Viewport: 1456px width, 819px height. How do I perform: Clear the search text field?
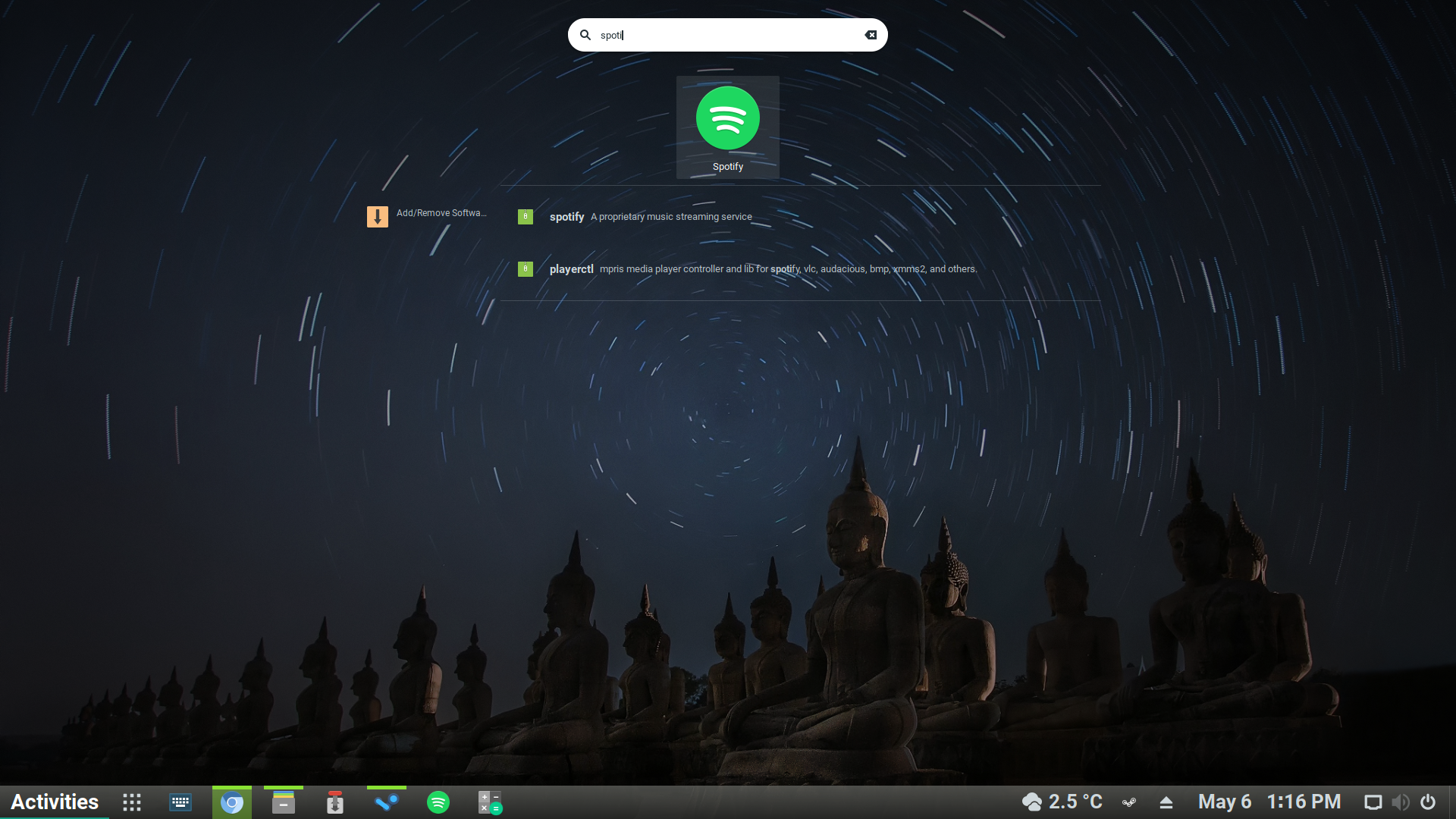click(871, 35)
